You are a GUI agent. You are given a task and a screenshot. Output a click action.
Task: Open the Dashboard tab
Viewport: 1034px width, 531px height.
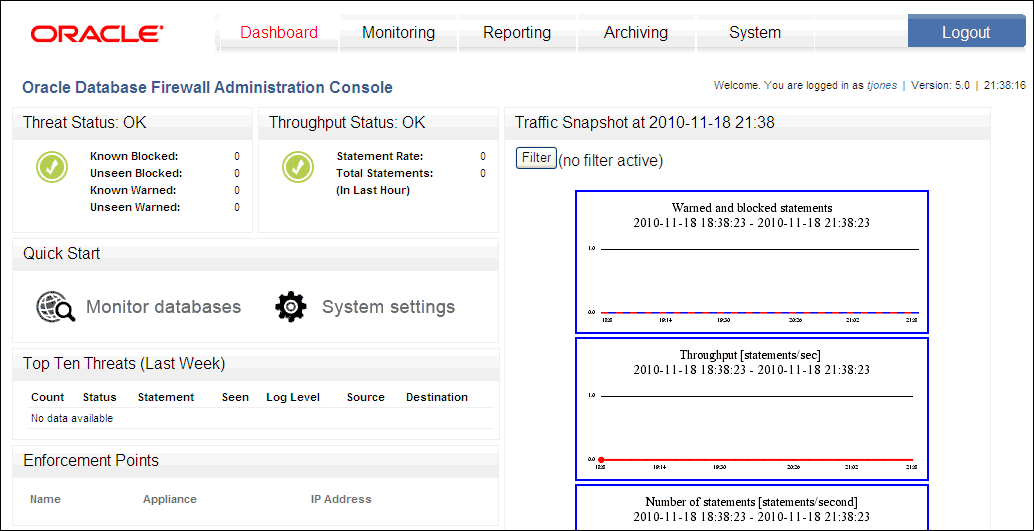[279, 32]
